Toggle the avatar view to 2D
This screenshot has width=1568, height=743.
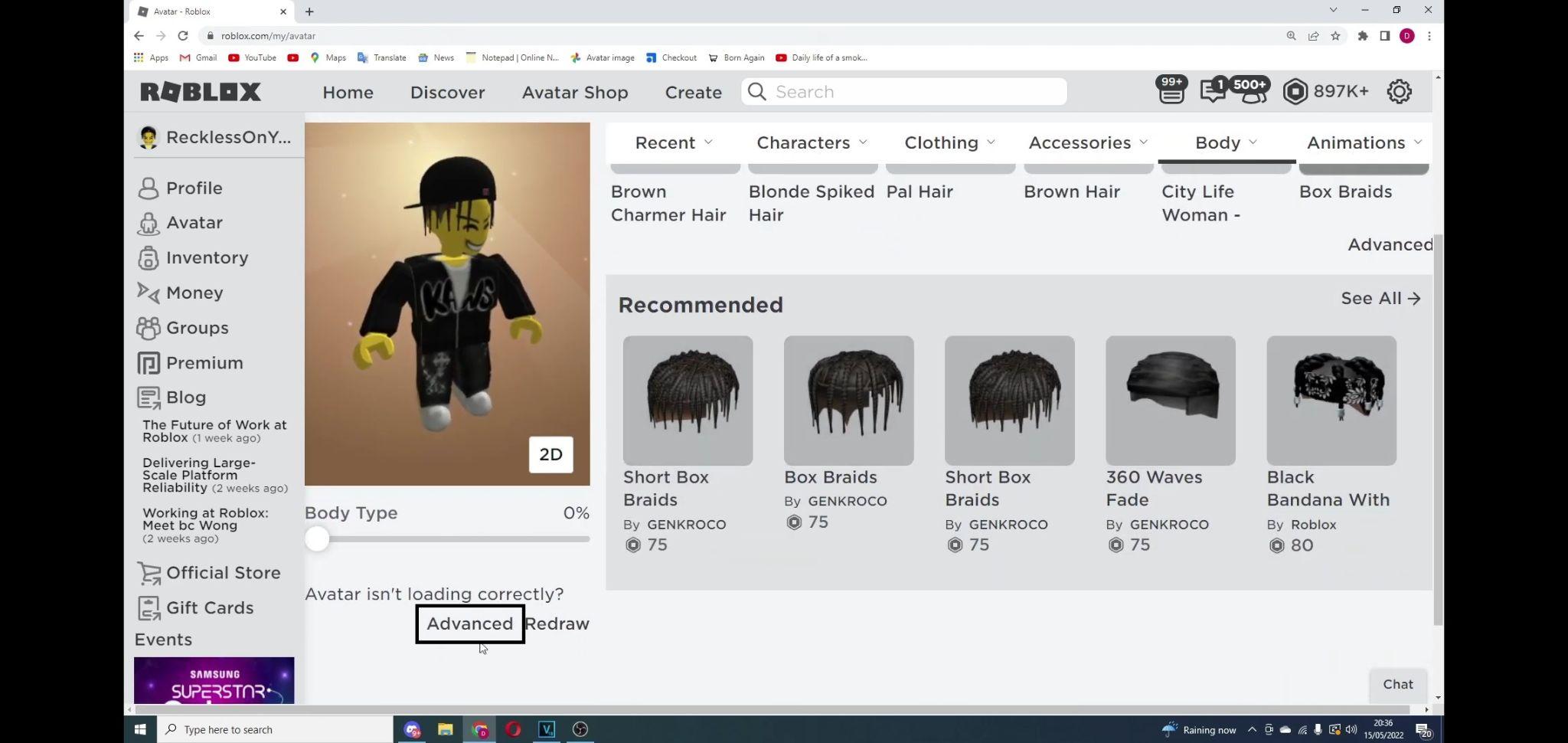[x=550, y=455]
